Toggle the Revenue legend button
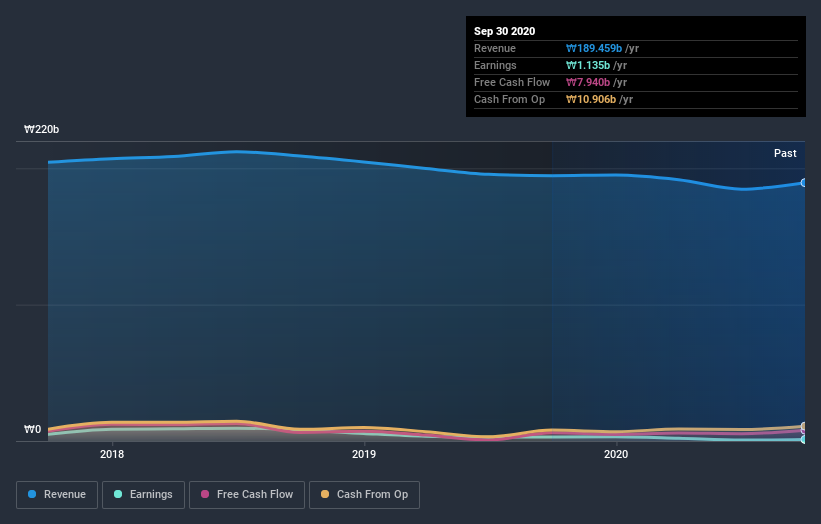This screenshot has height=524, width=821. click(x=57, y=495)
